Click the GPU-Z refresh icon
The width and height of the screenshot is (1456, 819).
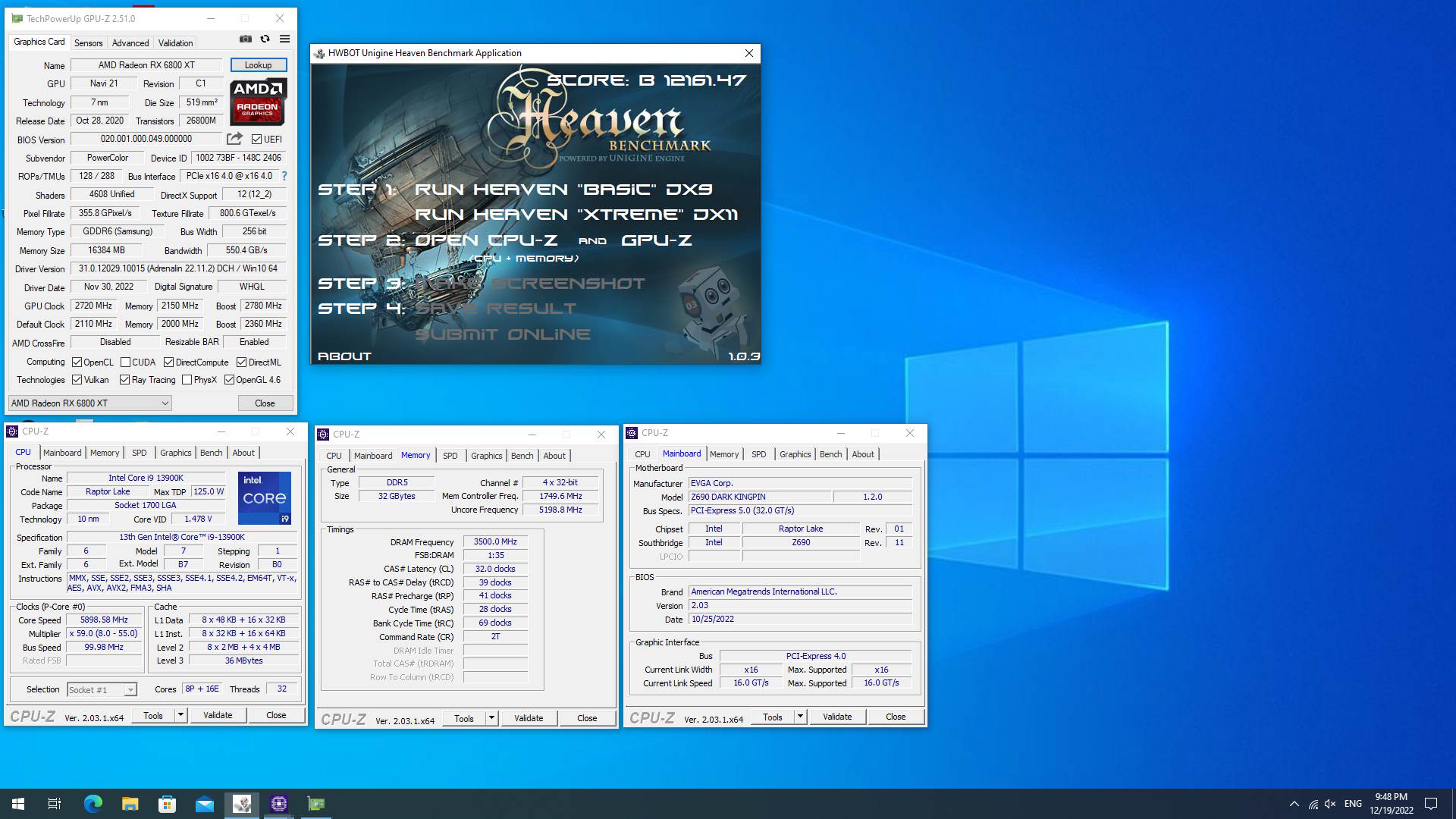click(265, 39)
